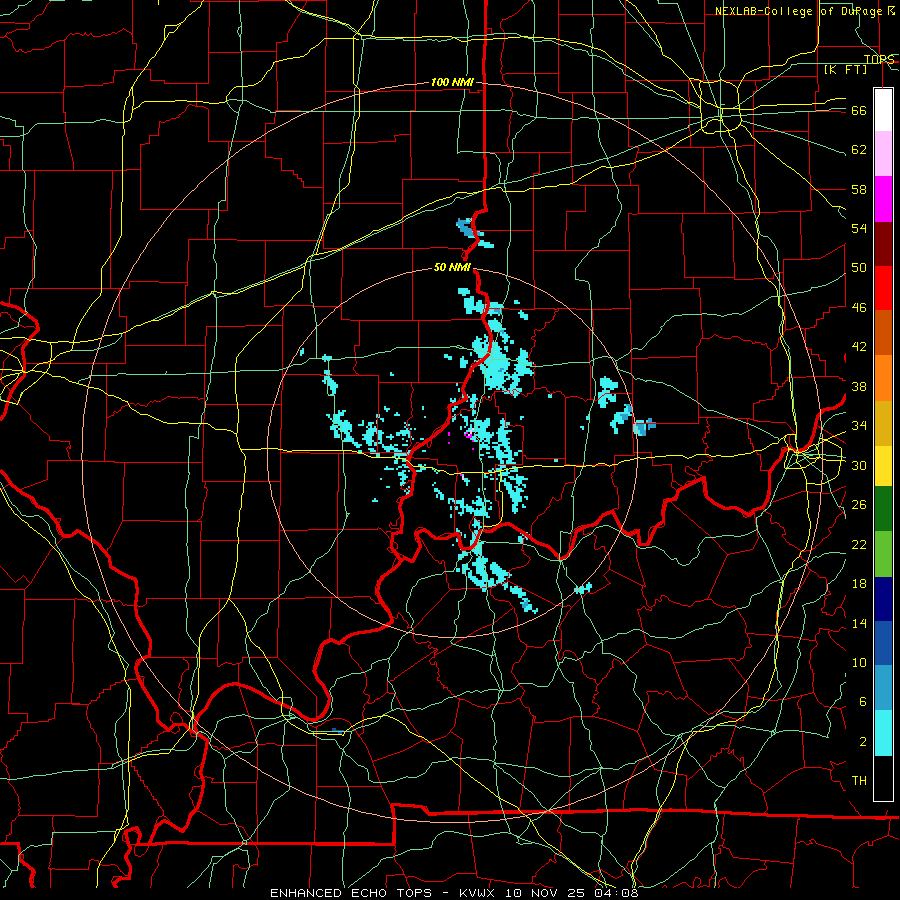Select the 26 scale label
Image resolution: width=900 pixels, height=900 pixels.
click(859, 505)
